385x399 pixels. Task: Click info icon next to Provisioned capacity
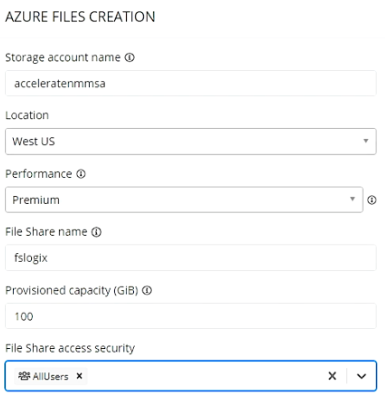click(x=147, y=290)
